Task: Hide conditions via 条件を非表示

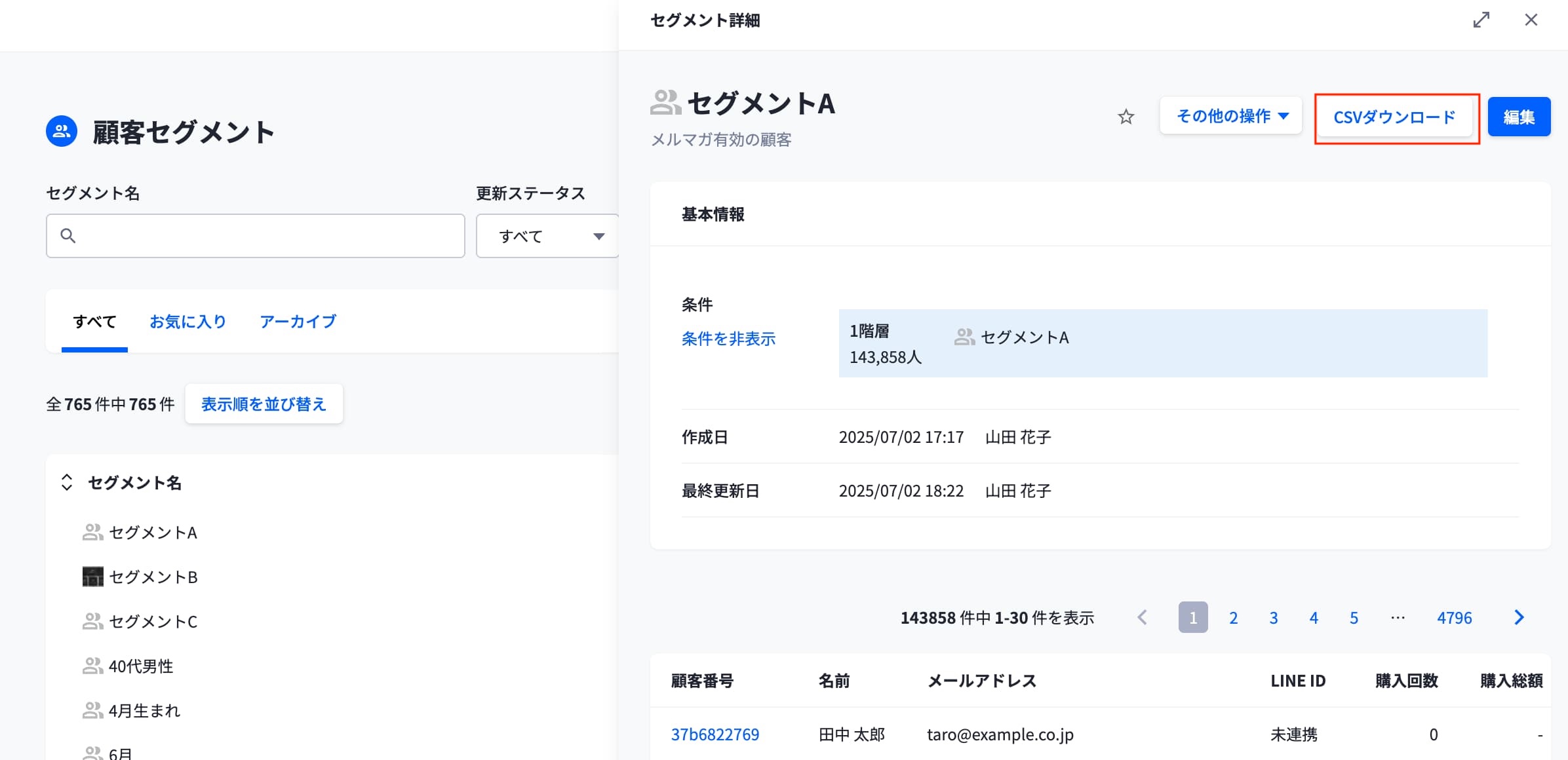Action: [728, 339]
